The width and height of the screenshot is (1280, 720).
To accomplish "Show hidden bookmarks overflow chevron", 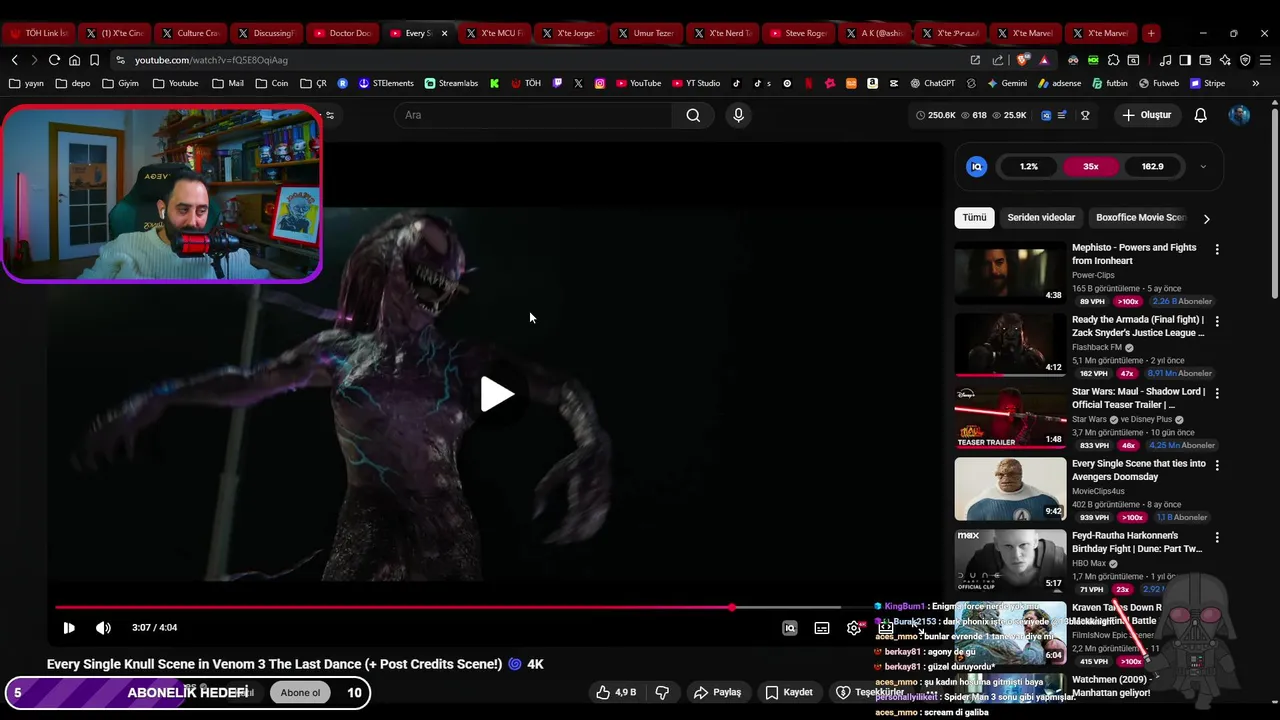I will point(1256,84).
